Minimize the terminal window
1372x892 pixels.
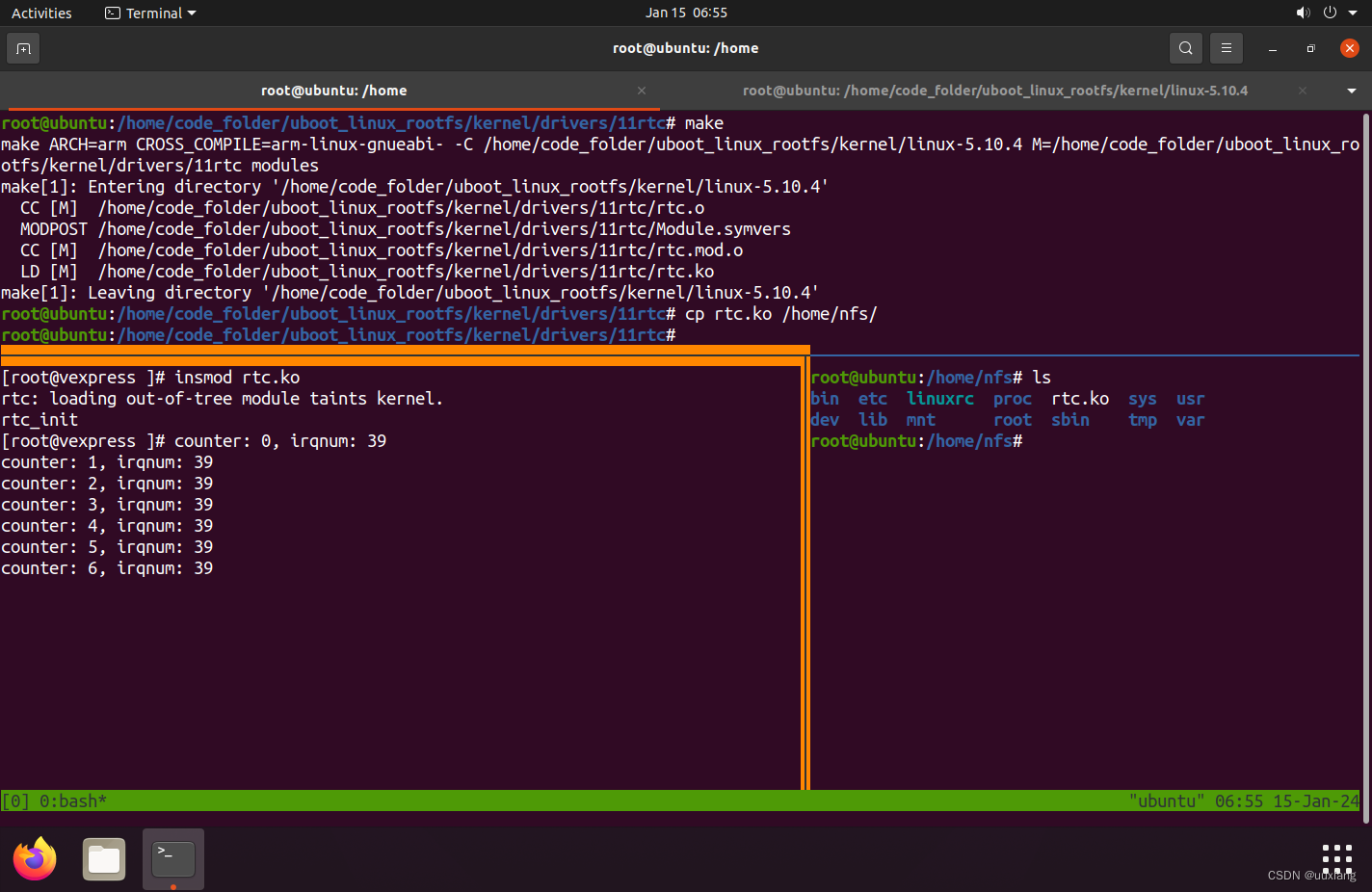1273,48
